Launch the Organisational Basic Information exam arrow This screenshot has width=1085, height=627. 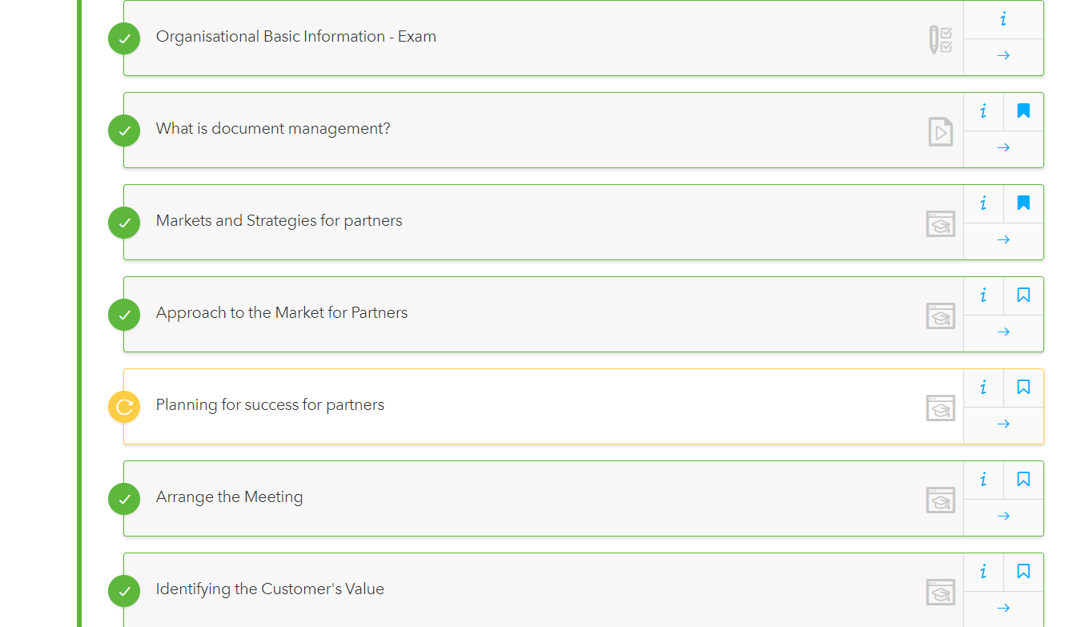tap(1003, 56)
